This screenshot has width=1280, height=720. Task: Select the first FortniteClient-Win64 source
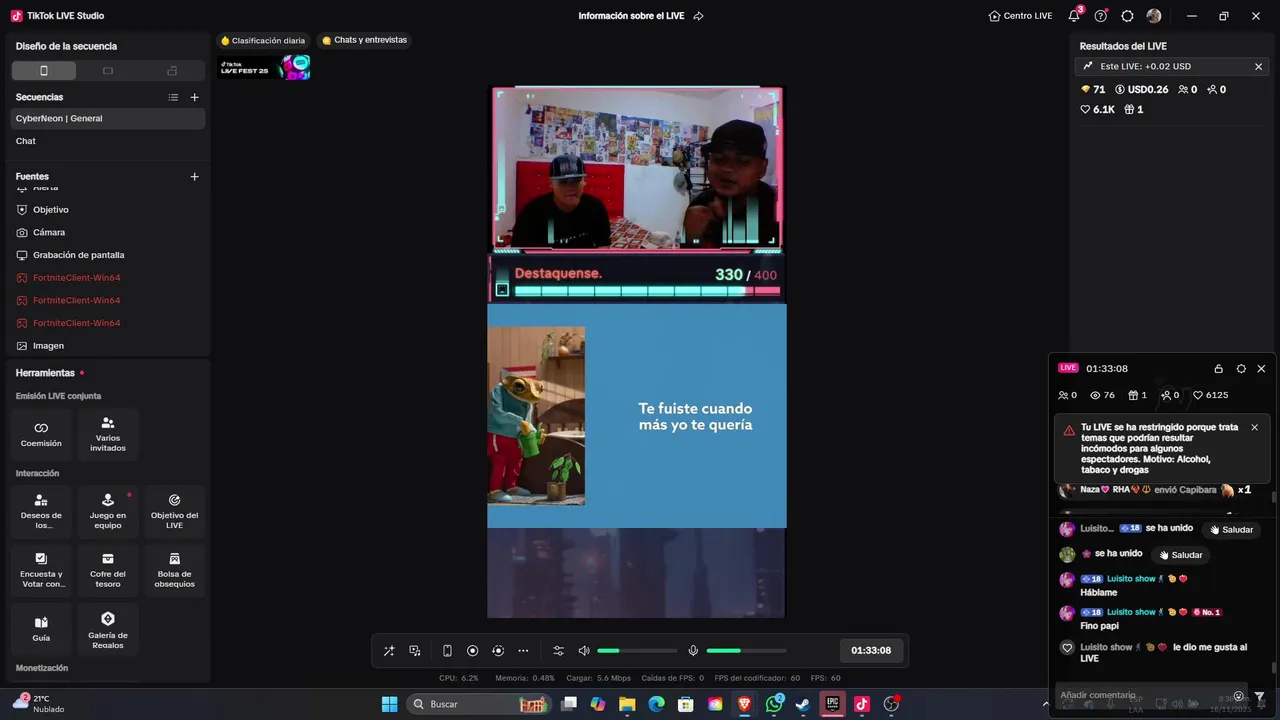[x=108, y=278]
